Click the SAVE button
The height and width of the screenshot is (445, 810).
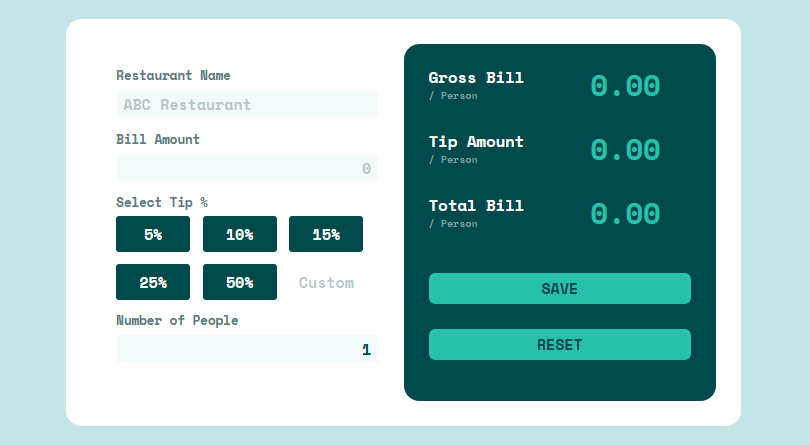pyautogui.click(x=559, y=288)
